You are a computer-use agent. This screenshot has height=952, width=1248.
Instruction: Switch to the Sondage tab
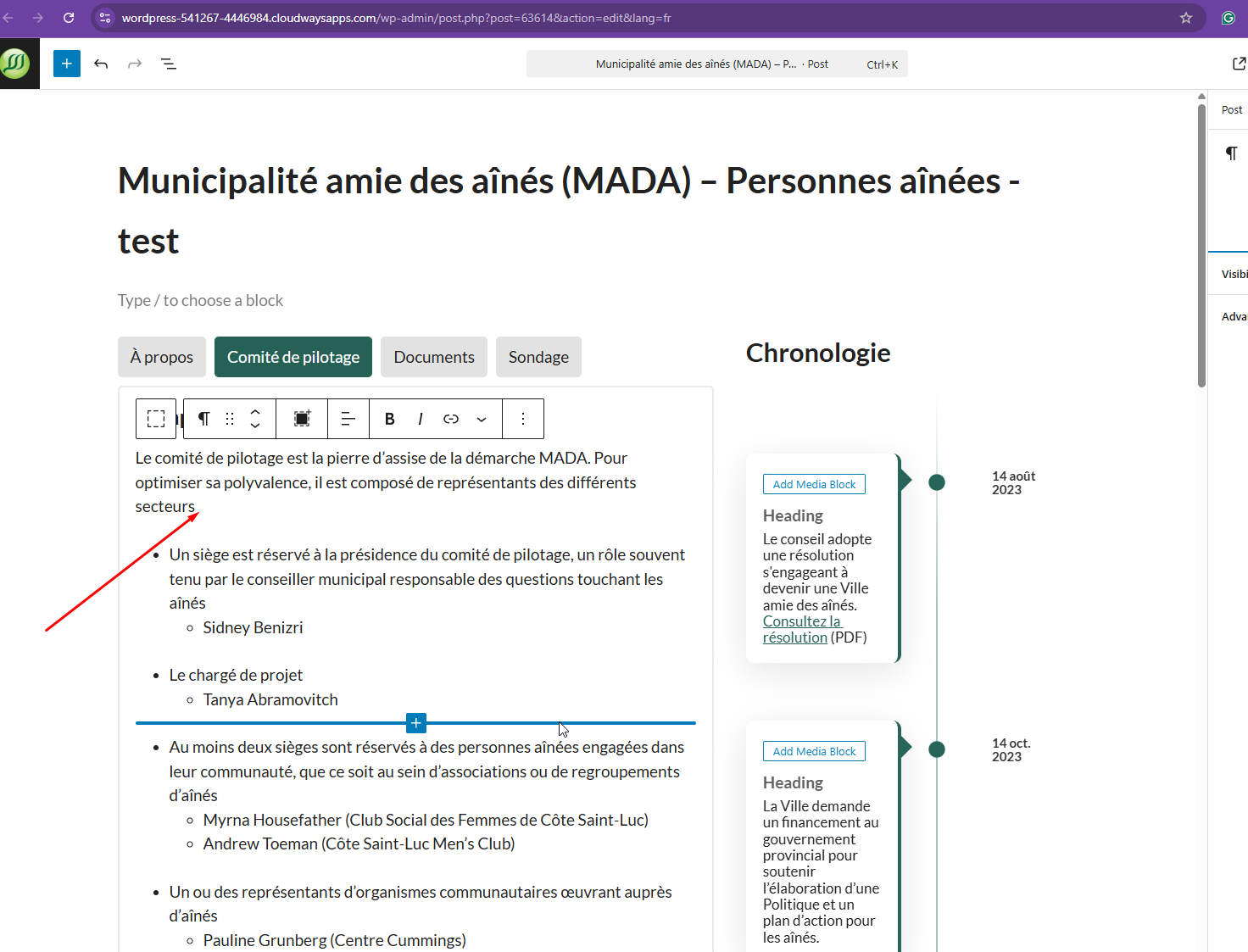tap(538, 357)
